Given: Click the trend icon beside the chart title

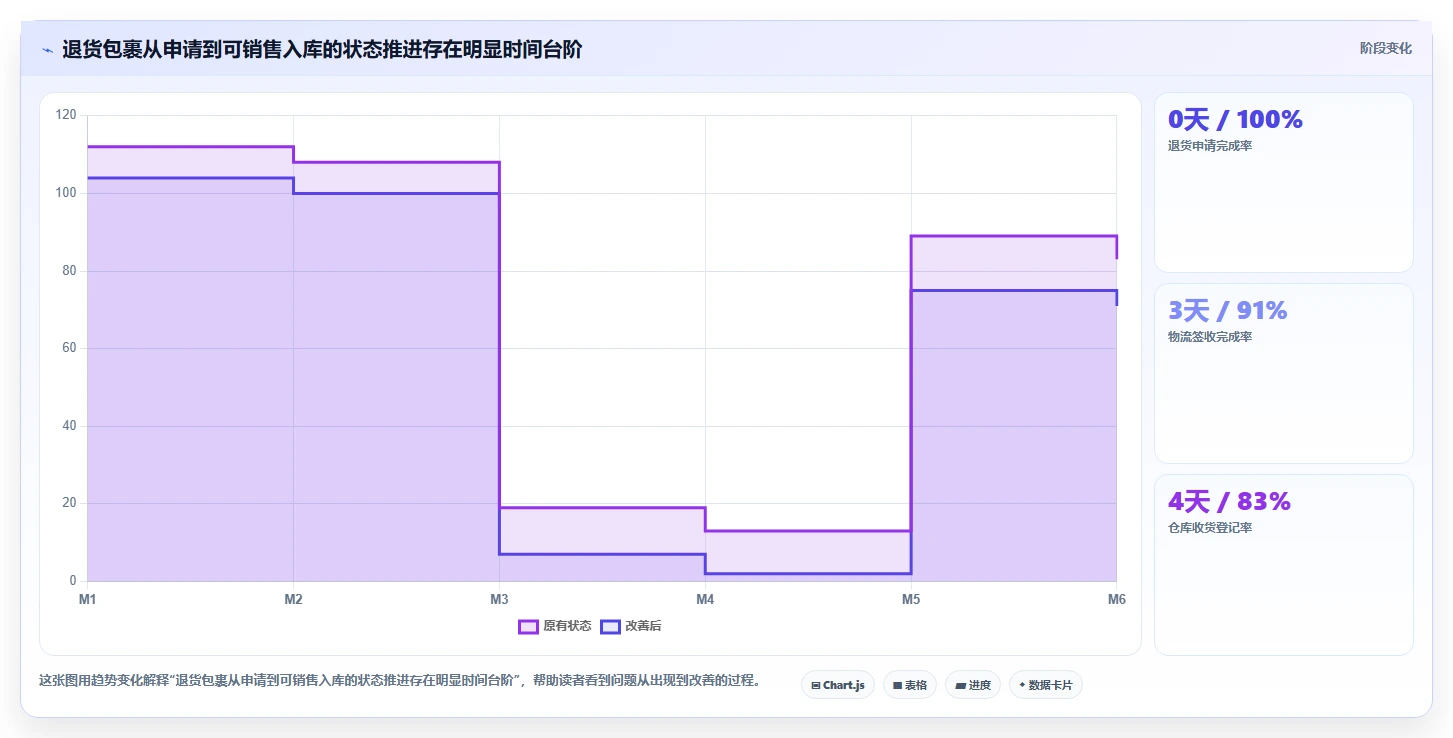Looking at the screenshot, I should [x=47, y=50].
